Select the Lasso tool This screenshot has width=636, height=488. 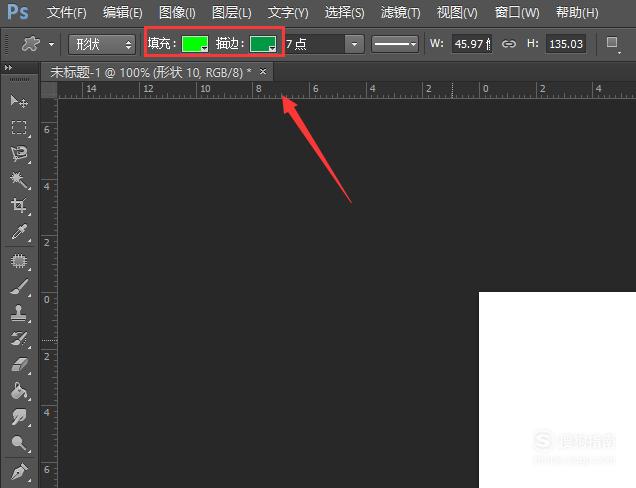pyautogui.click(x=19, y=154)
